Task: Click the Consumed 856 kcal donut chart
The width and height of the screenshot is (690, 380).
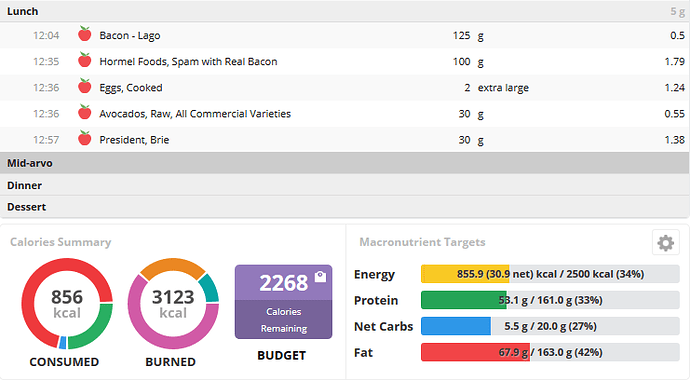Action: [67, 303]
